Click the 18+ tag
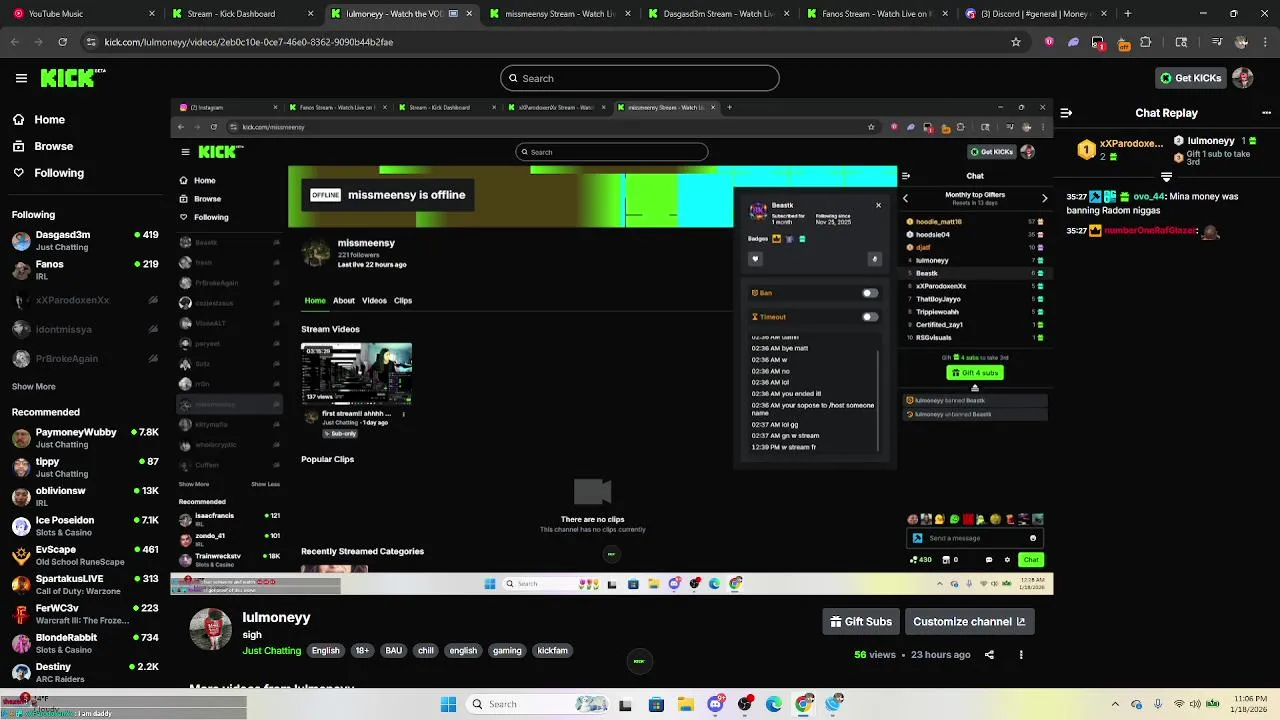The image size is (1280, 720). pos(362,651)
